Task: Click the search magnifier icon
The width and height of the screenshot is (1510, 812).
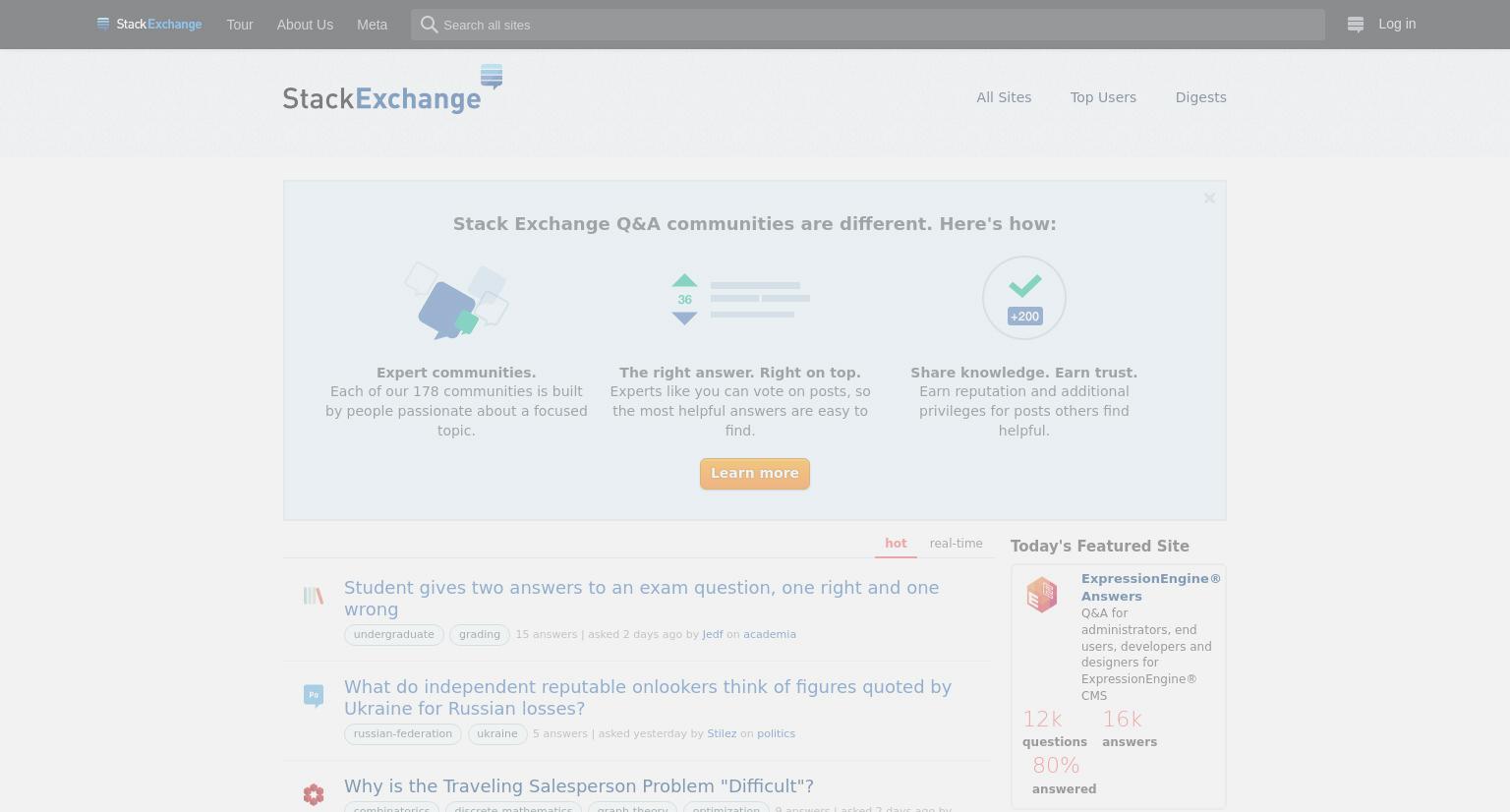Action: click(x=429, y=25)
